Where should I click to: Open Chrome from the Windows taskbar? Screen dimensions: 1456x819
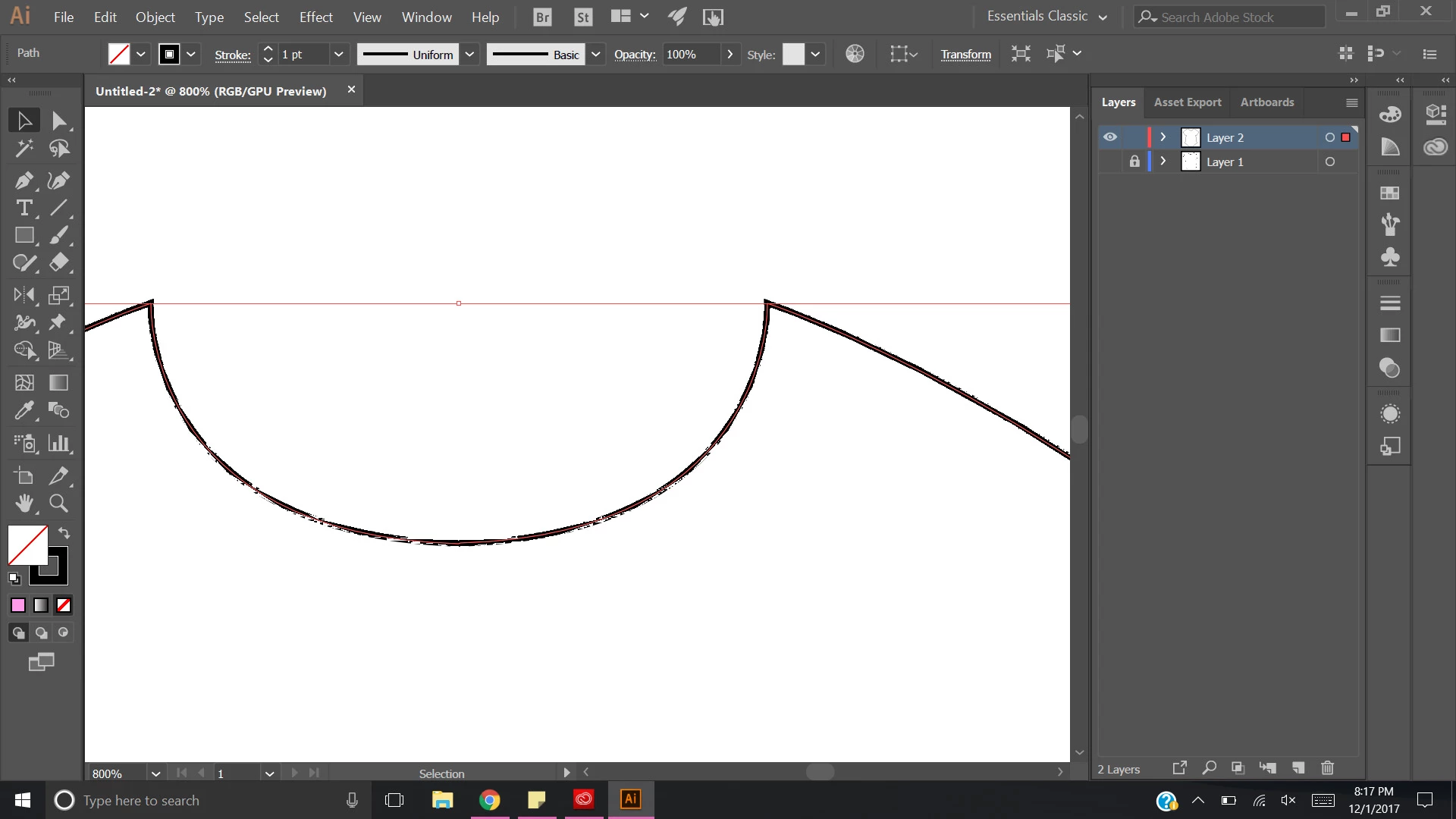(490, 800)
